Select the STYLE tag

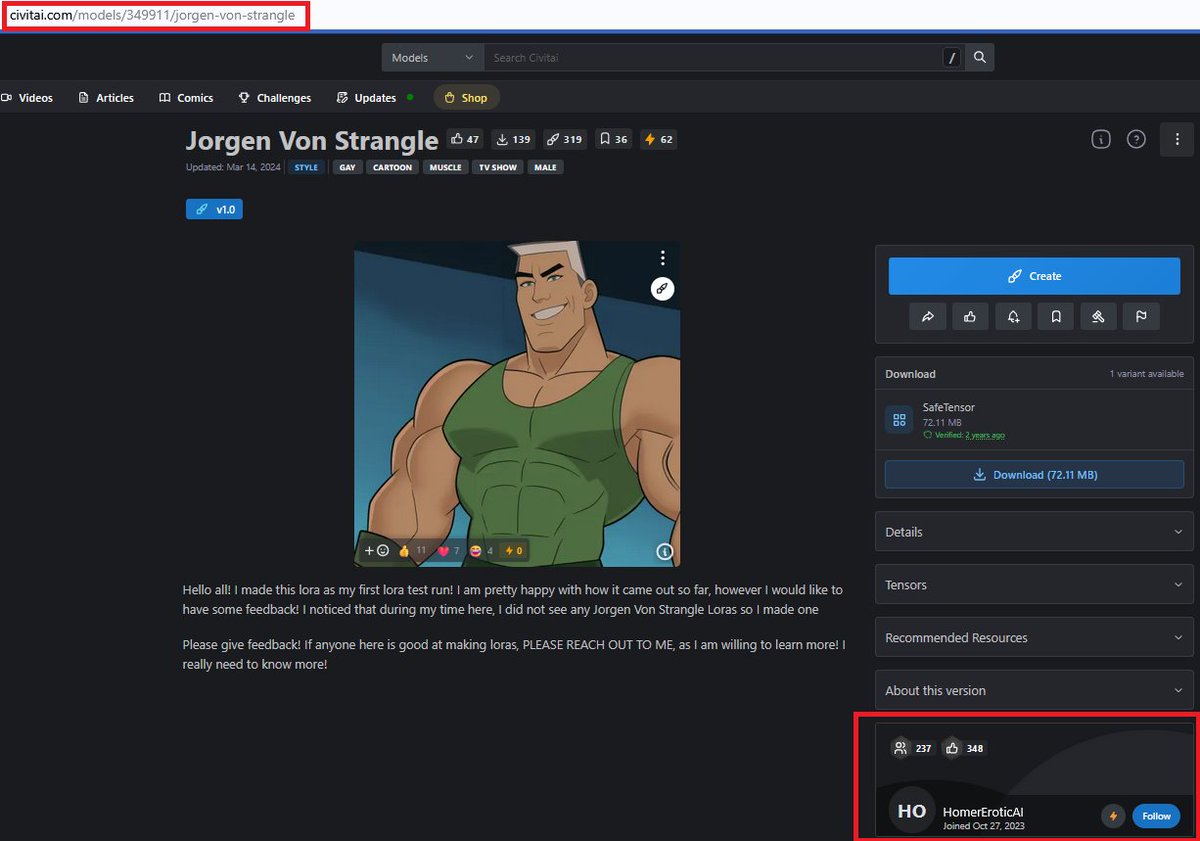pos(306,167)
